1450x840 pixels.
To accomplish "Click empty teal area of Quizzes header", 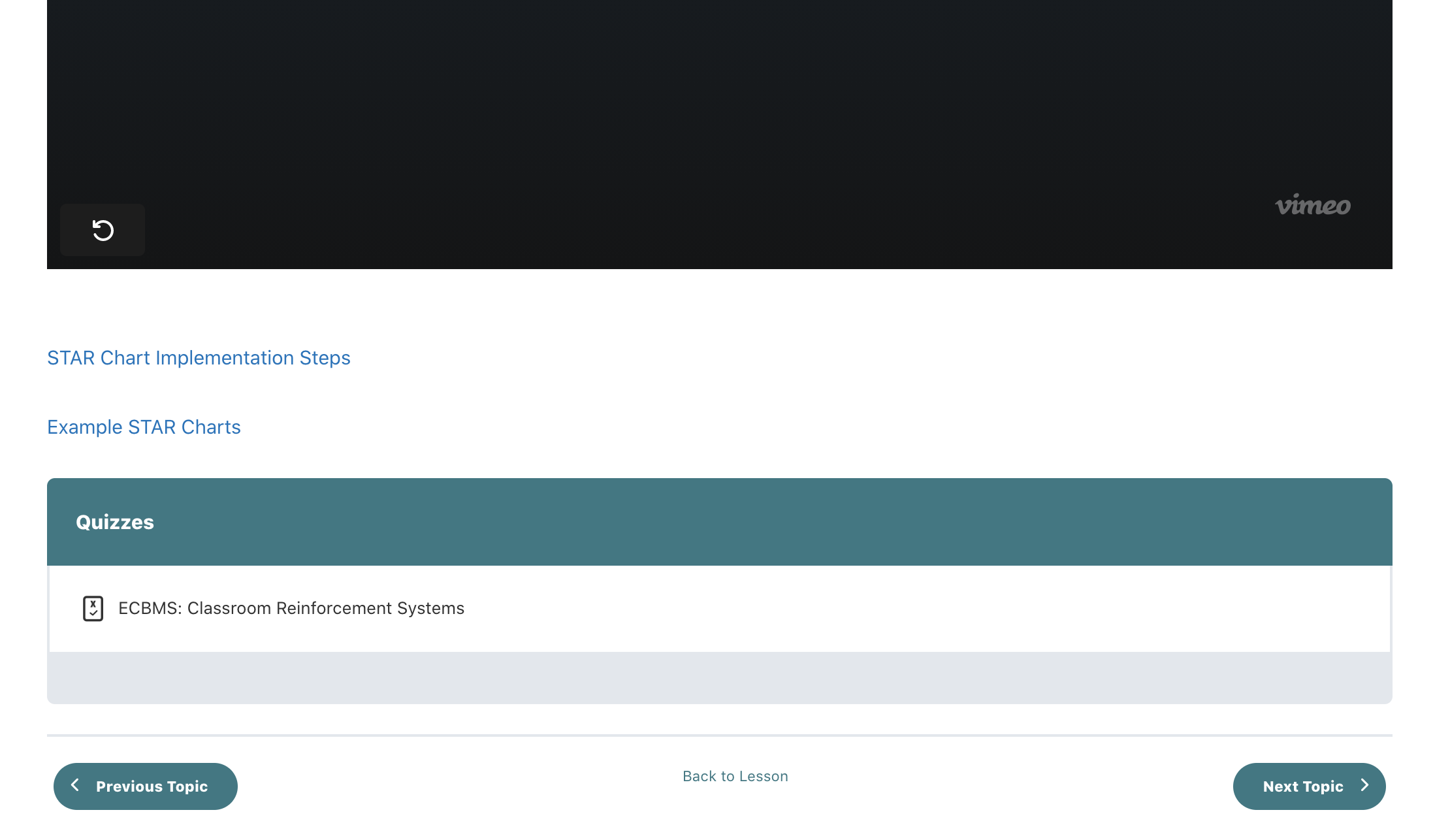I will 784,522.
